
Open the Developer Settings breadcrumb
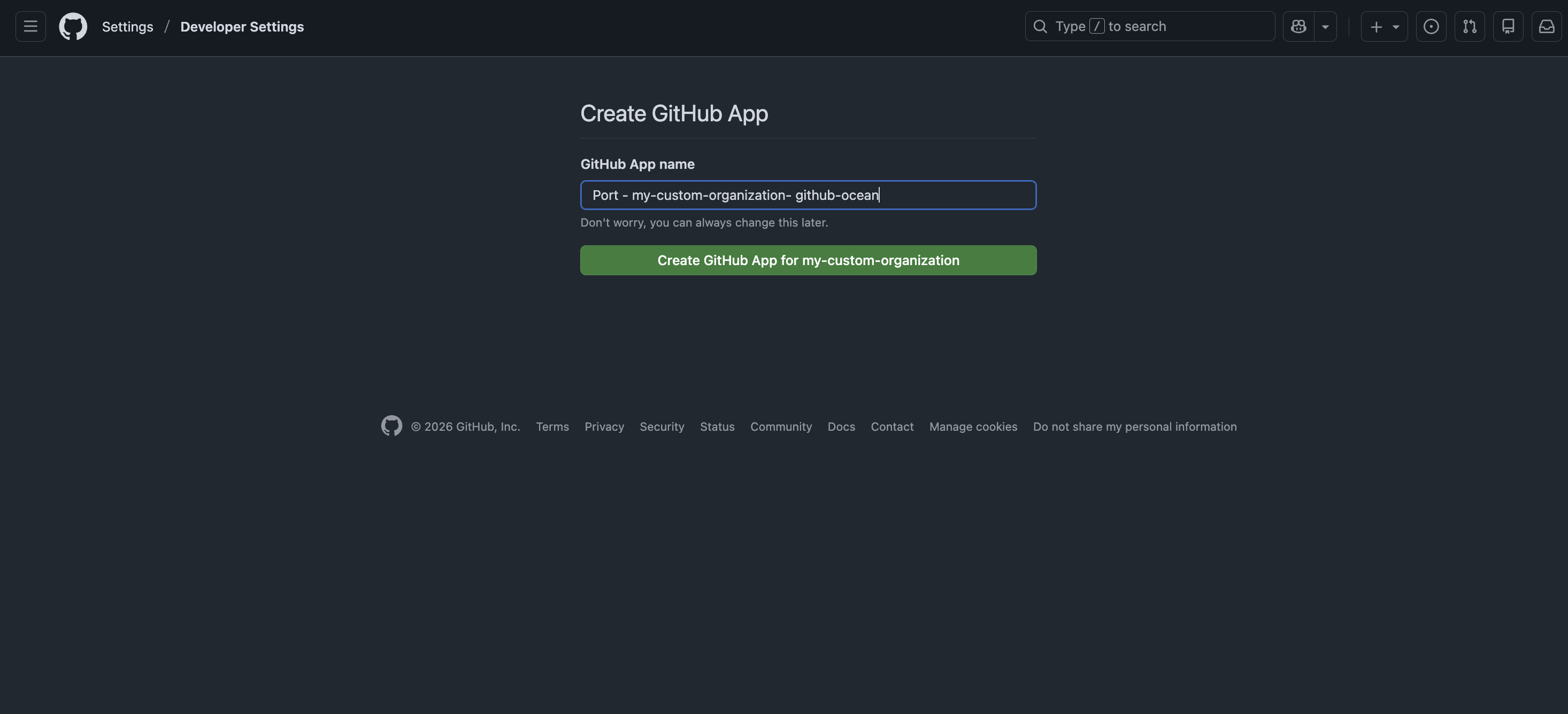(x=242, y=27)
